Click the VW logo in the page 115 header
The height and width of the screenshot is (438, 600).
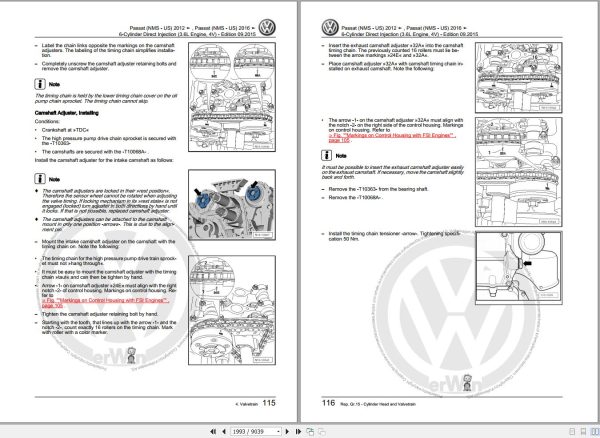pos(267,28)
